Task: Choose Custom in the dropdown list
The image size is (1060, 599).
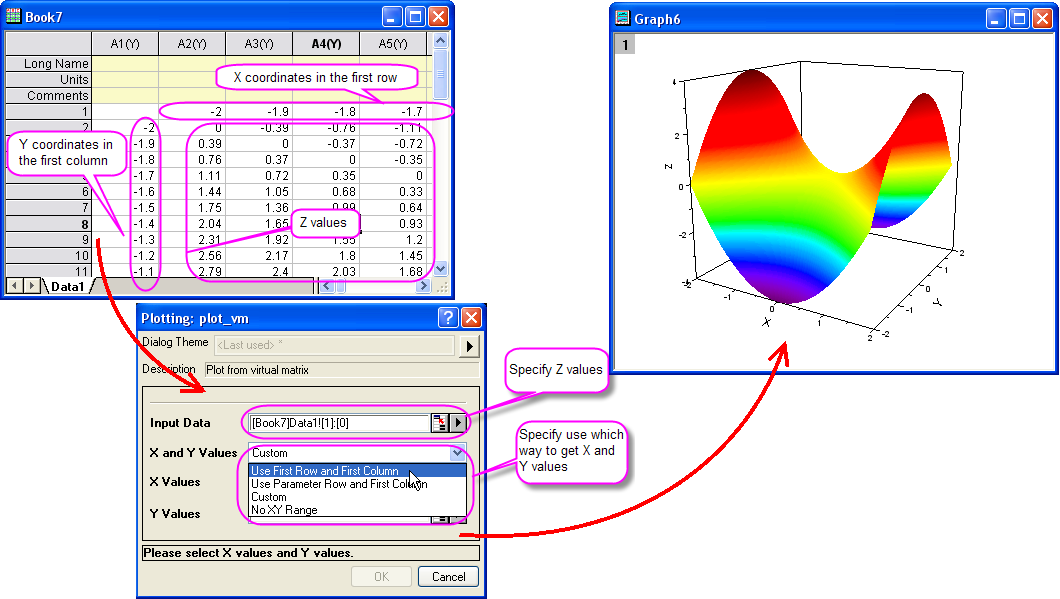Action: [x=358, y=497]
